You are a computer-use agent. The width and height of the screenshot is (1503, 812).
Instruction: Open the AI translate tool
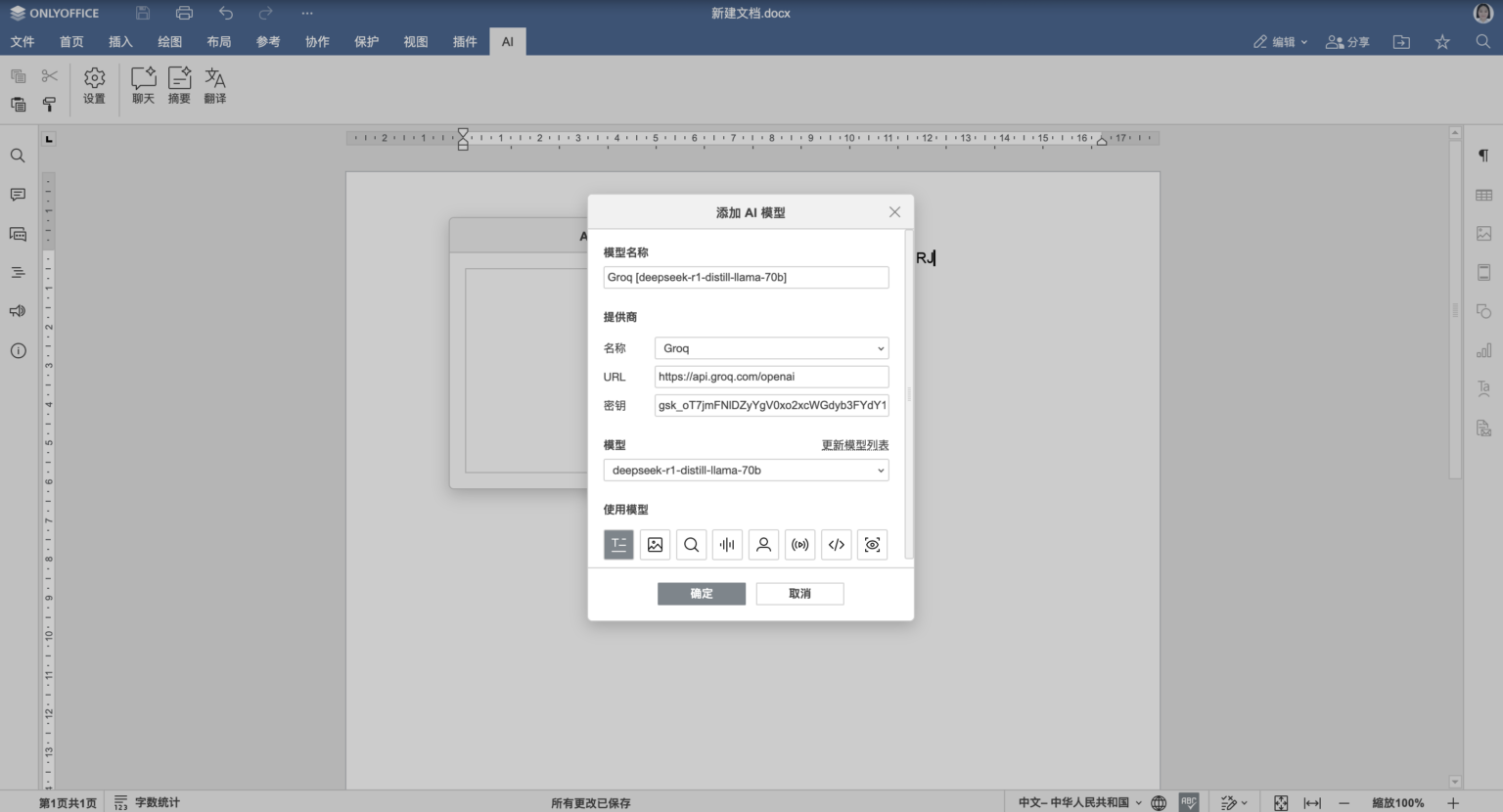coord(214,87)
